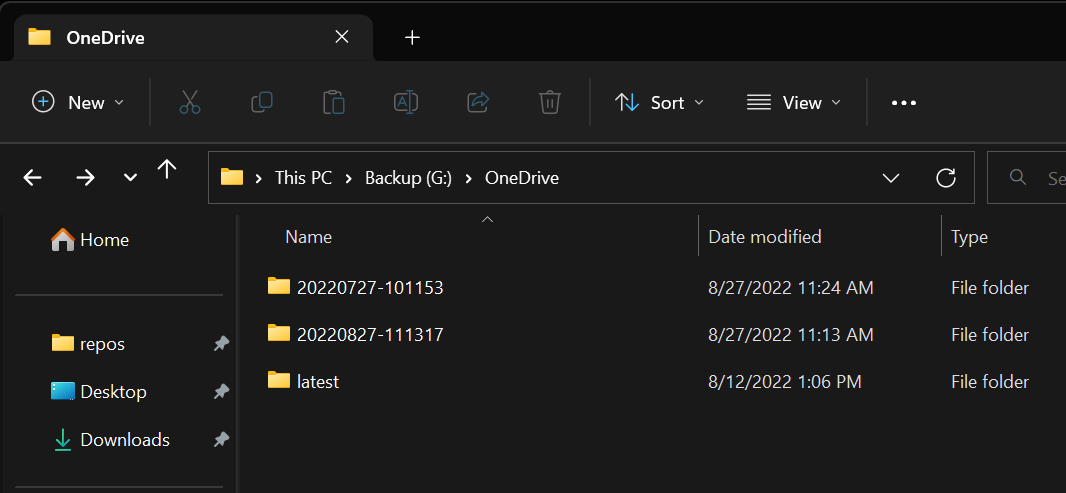Image resolution: width=1066 pixels, height=493 pixels.
Task: Show recent locations dropdown arrow
Action: pyautogui.click(x=130, y=178)
